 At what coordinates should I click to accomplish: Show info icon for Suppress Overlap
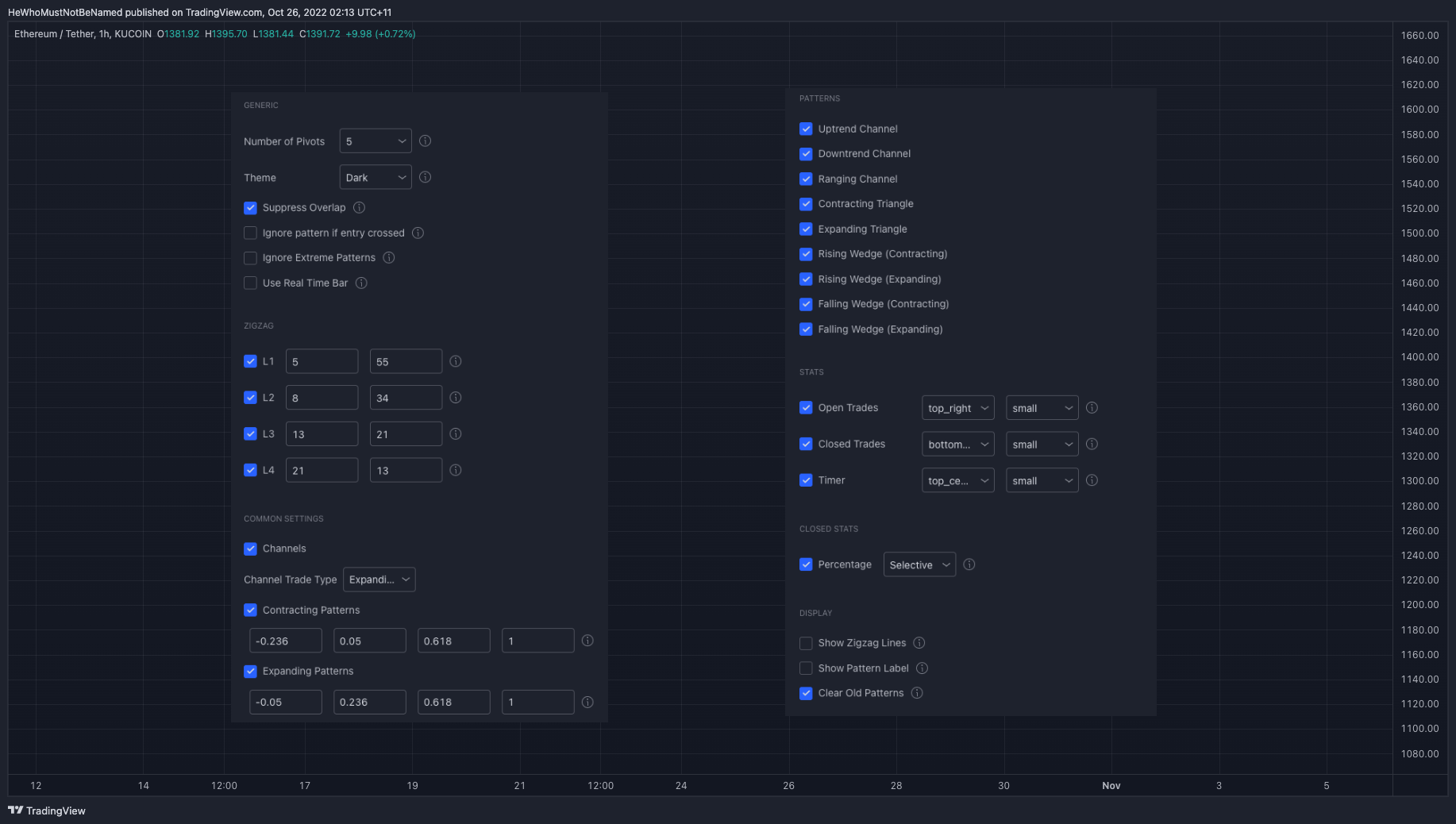pyautogui.click(x=359, y=207)
